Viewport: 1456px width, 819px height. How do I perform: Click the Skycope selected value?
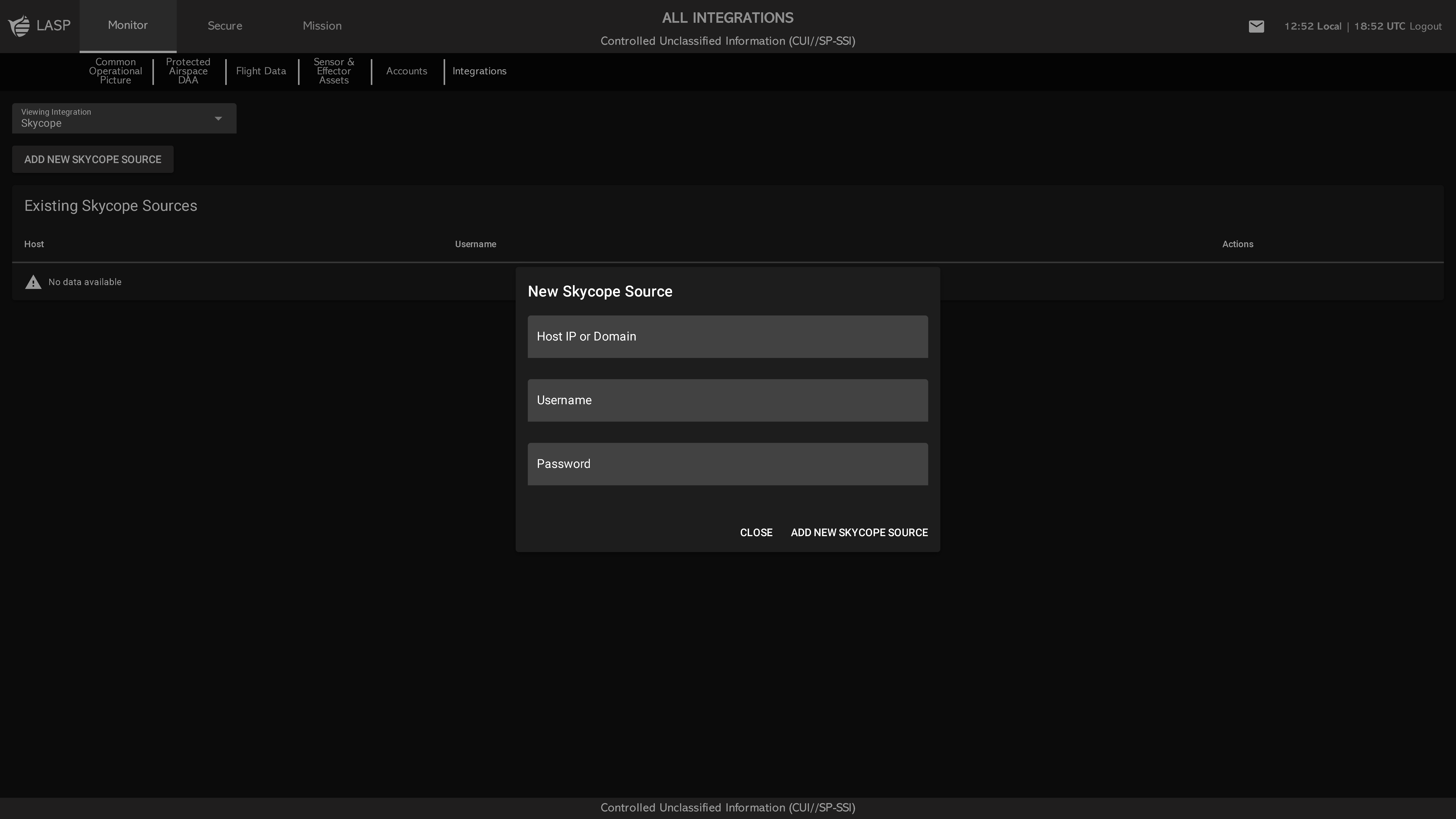click(x=41, y=123)
